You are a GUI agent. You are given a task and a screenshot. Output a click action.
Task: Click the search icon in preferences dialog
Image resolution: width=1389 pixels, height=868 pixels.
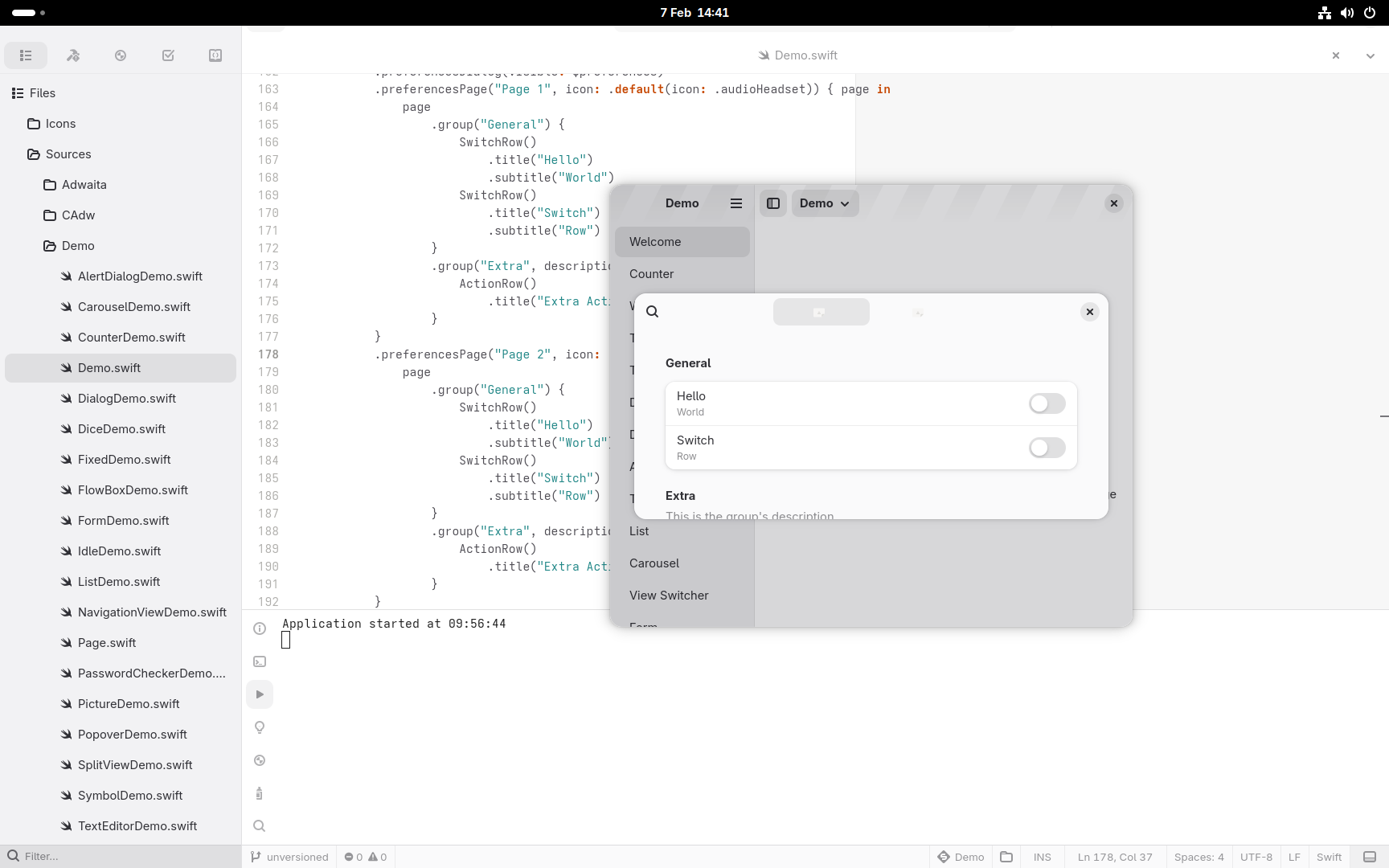click(653, 312)
